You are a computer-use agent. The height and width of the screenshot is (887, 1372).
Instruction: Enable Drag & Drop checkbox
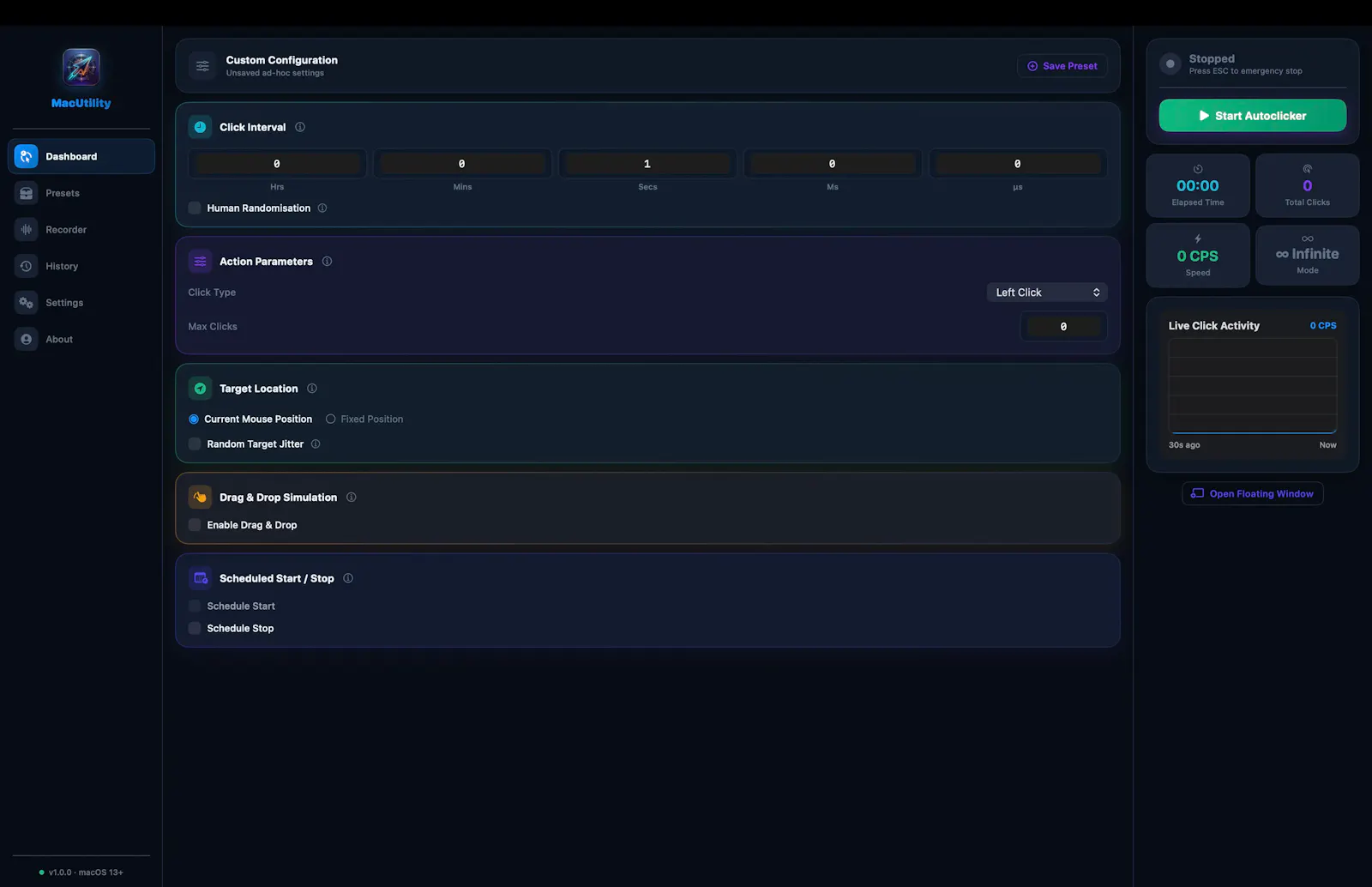[195, 525]
